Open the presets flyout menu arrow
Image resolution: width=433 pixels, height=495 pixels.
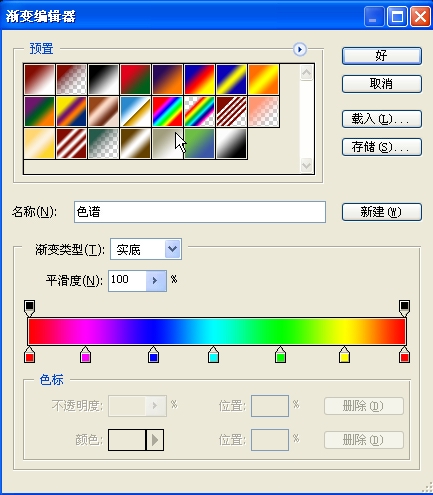point(300,50)
